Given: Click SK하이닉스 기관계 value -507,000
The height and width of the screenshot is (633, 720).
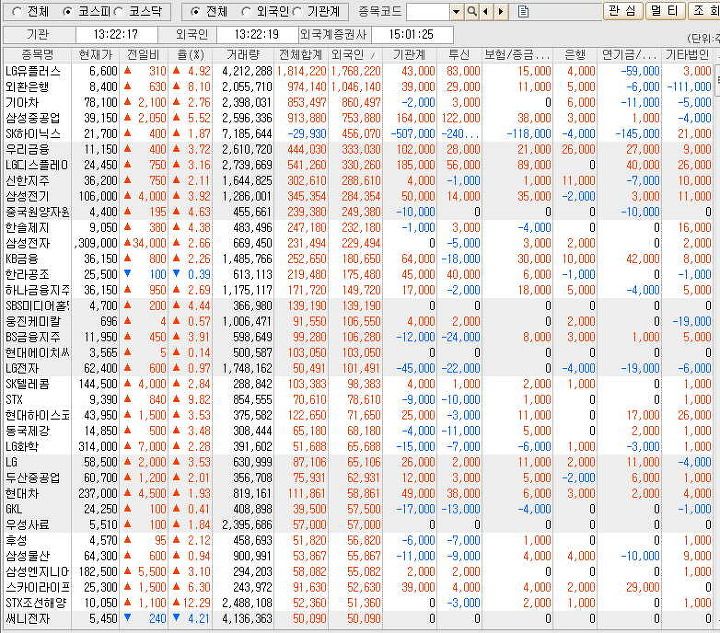Looking at the screenshot, I should [412, 134].
